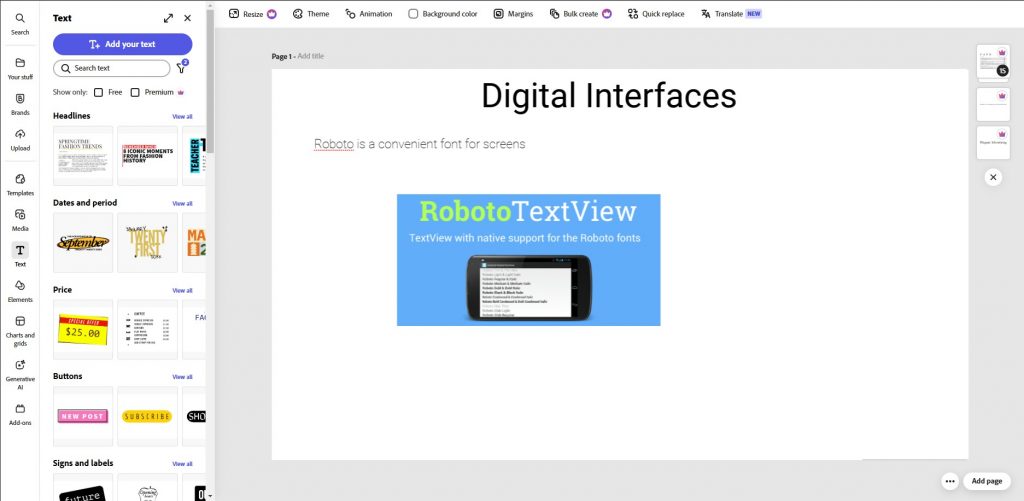Choose the New Post button template

(x=83, y=416)
